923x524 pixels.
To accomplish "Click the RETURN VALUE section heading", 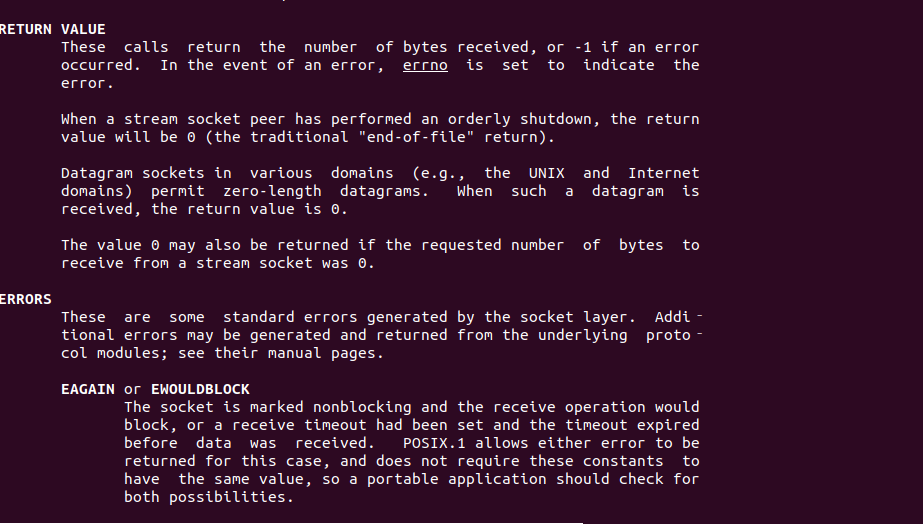I will pyautogui.click(x=52, y=29).
